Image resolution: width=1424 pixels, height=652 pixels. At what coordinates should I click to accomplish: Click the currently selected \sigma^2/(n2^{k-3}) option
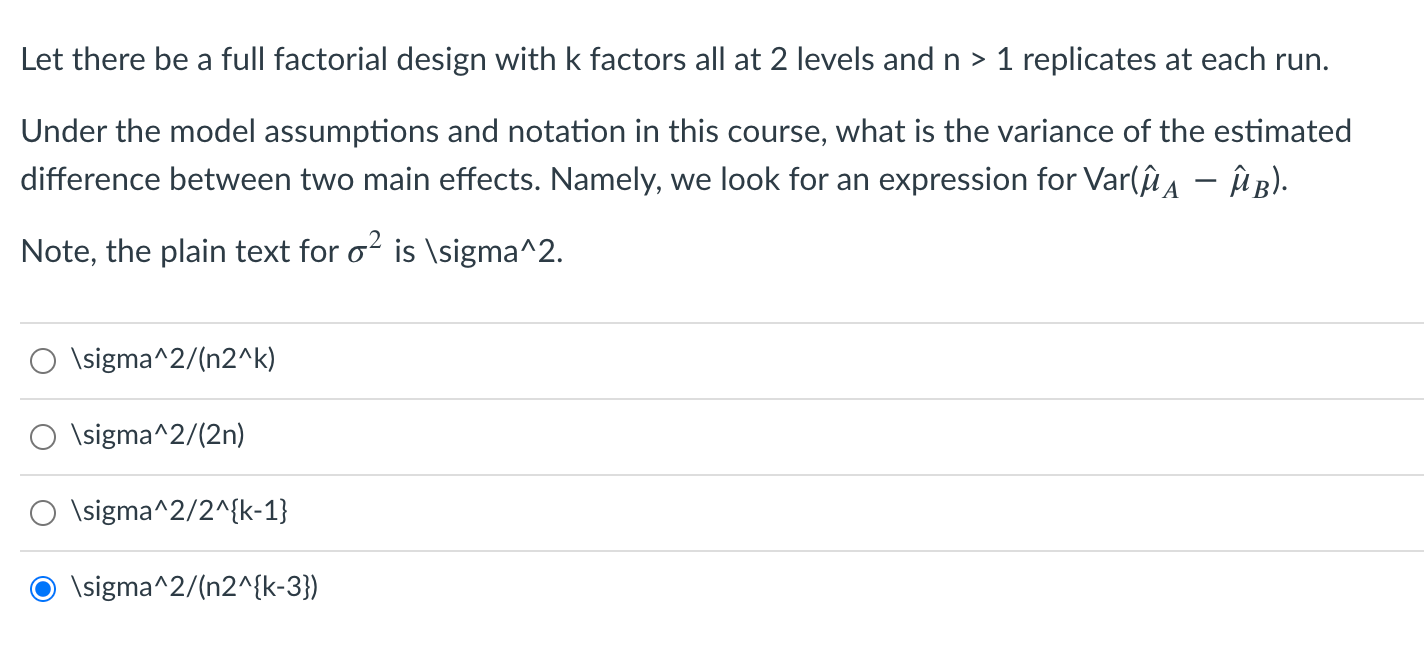coord(43,588)
